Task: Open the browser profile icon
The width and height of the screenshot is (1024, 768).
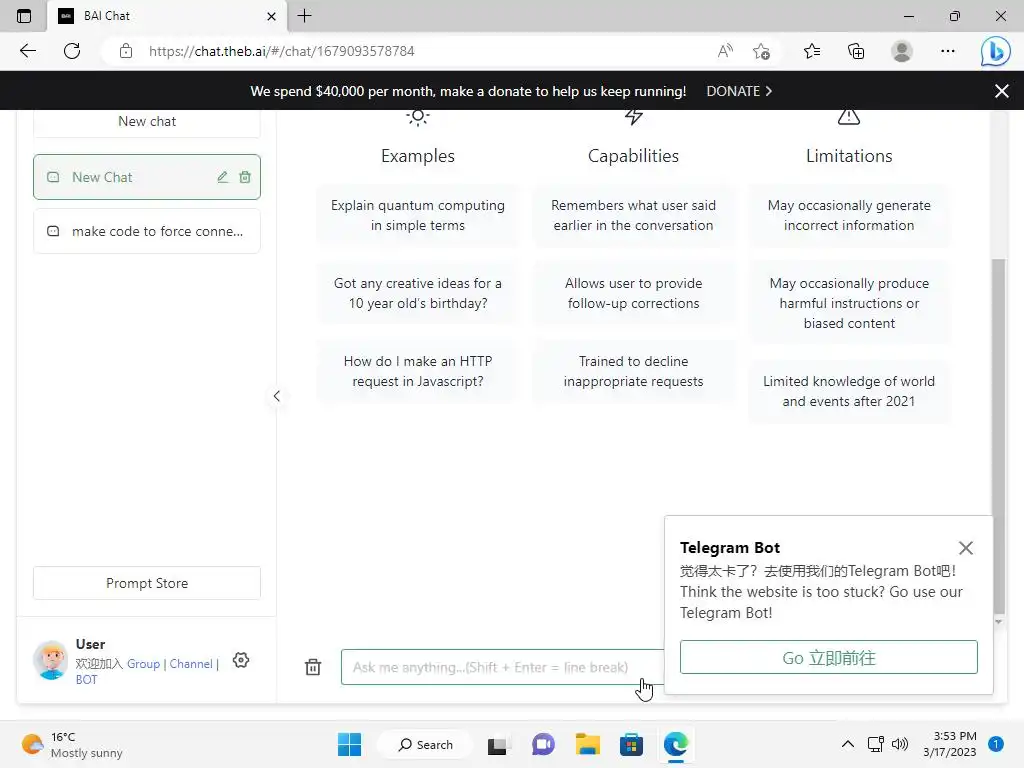Action: coord(902,51)
